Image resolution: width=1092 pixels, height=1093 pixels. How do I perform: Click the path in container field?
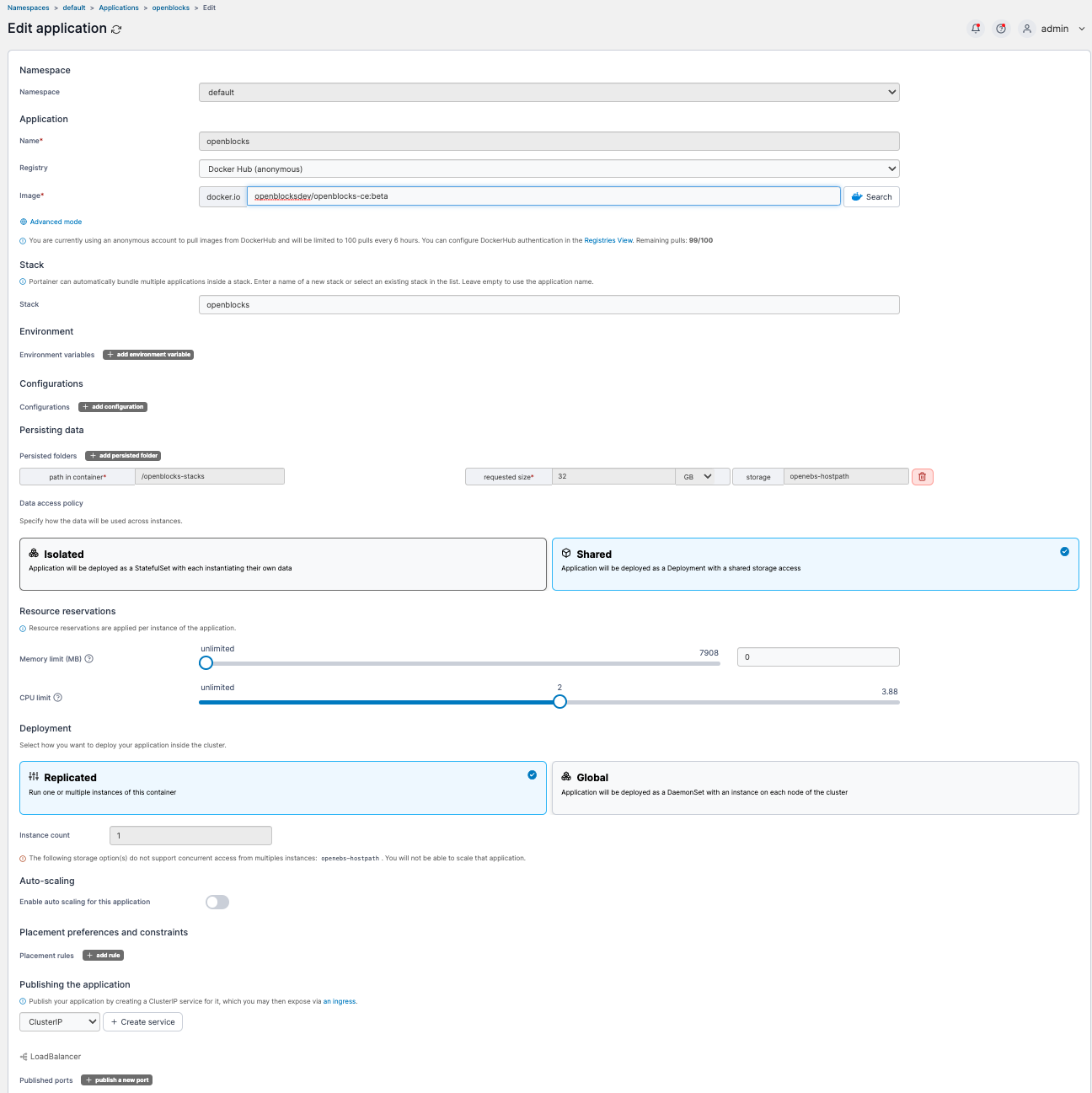pos(210,477)
